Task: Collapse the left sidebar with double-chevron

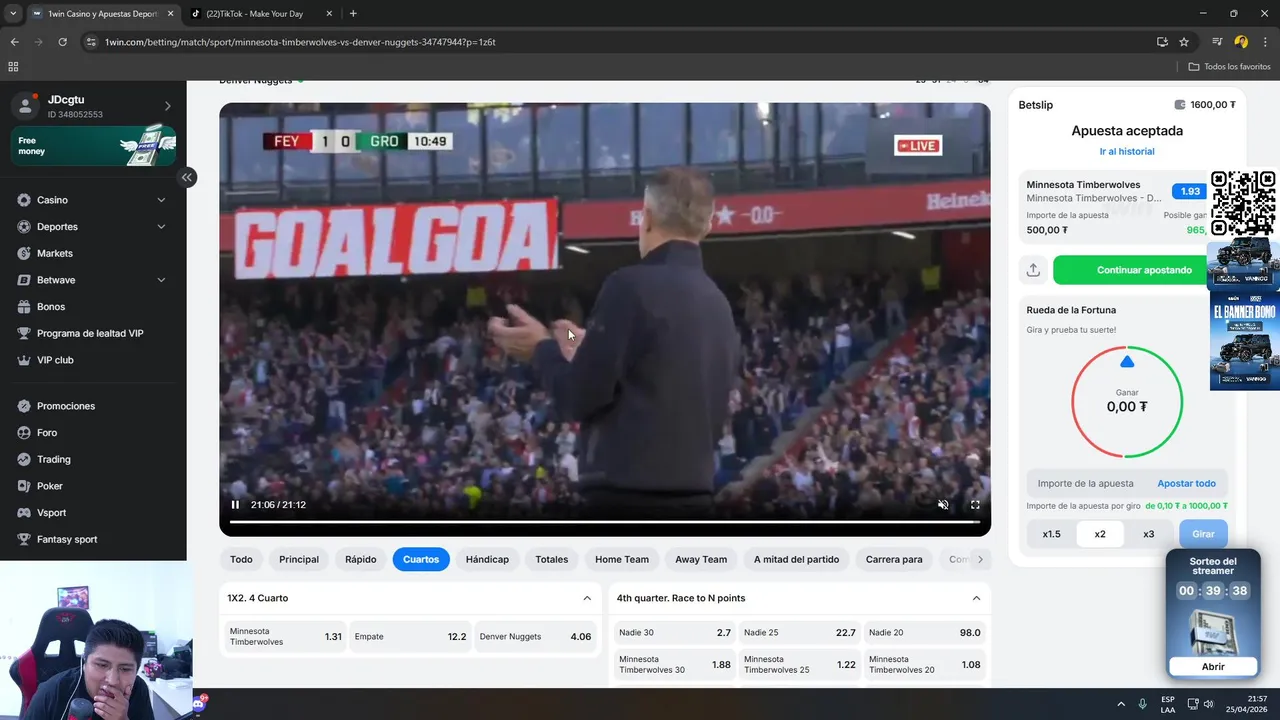Action: pyautogui.click(x=186, y=177)
